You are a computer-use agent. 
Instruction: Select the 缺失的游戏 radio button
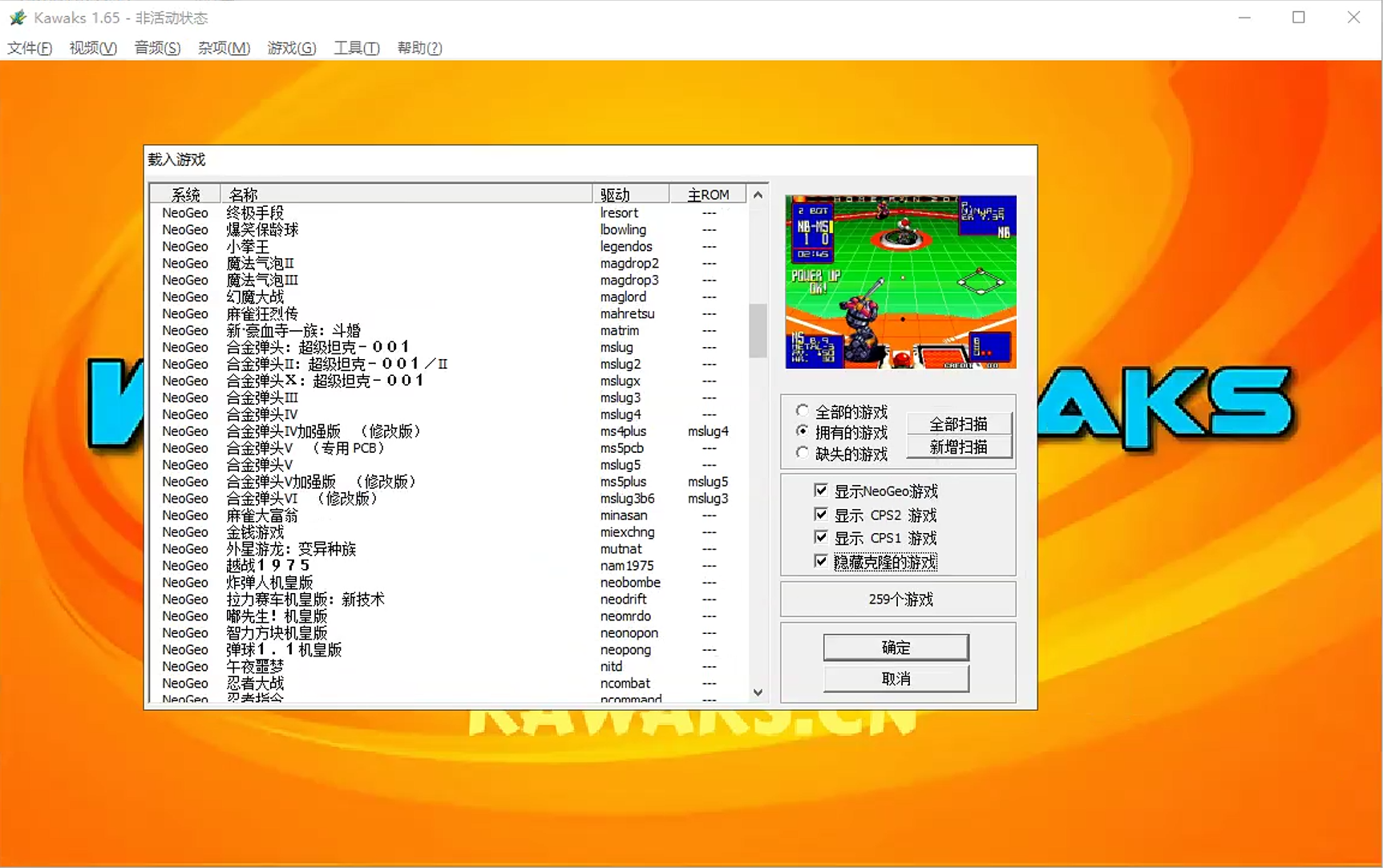tap(802, 454)
